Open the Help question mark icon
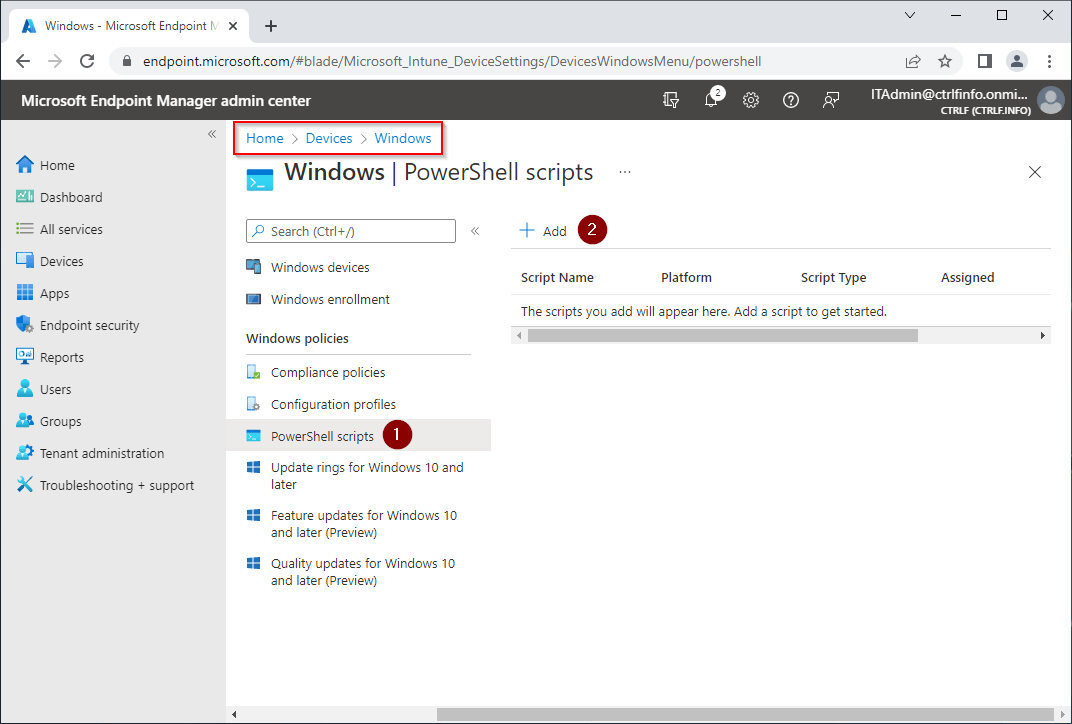The width and height of the screenshot is (1072, 724). pos(791,100)
